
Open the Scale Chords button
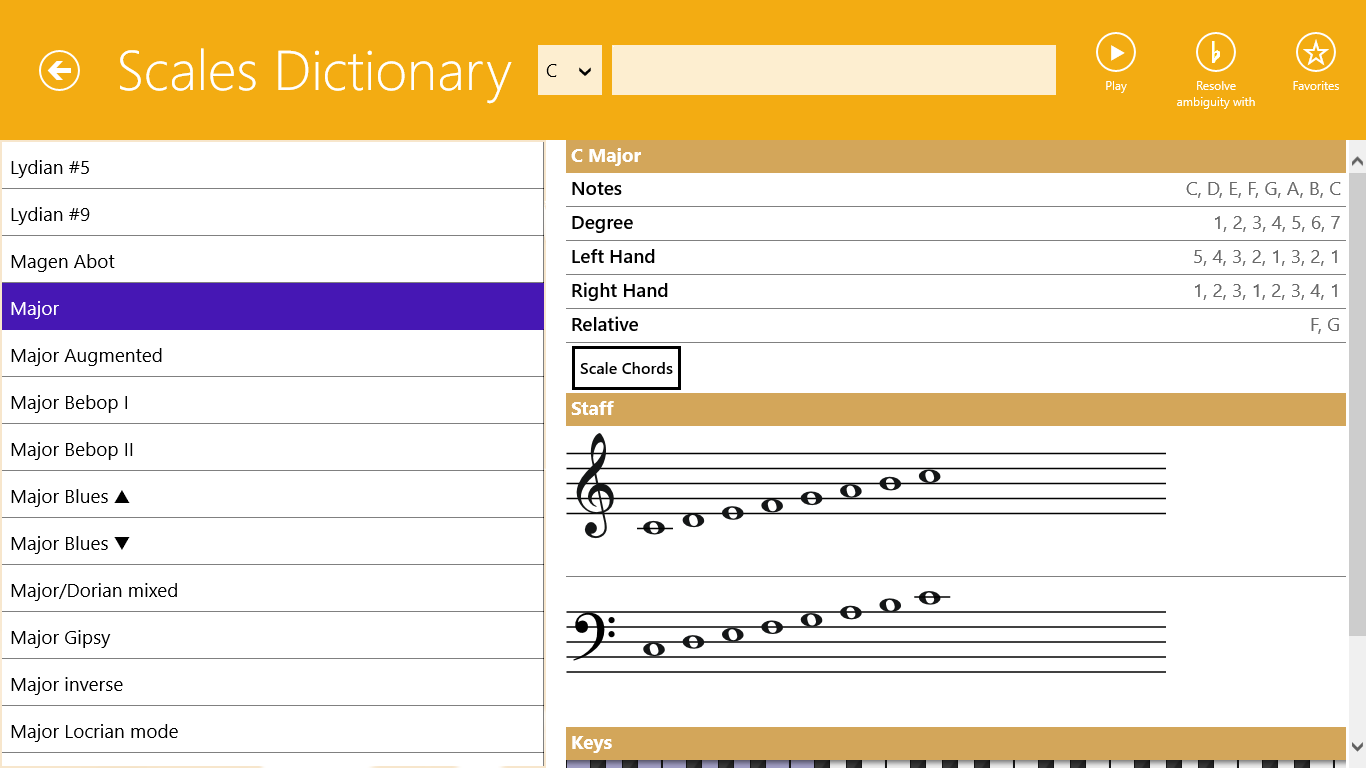point(626,368)
